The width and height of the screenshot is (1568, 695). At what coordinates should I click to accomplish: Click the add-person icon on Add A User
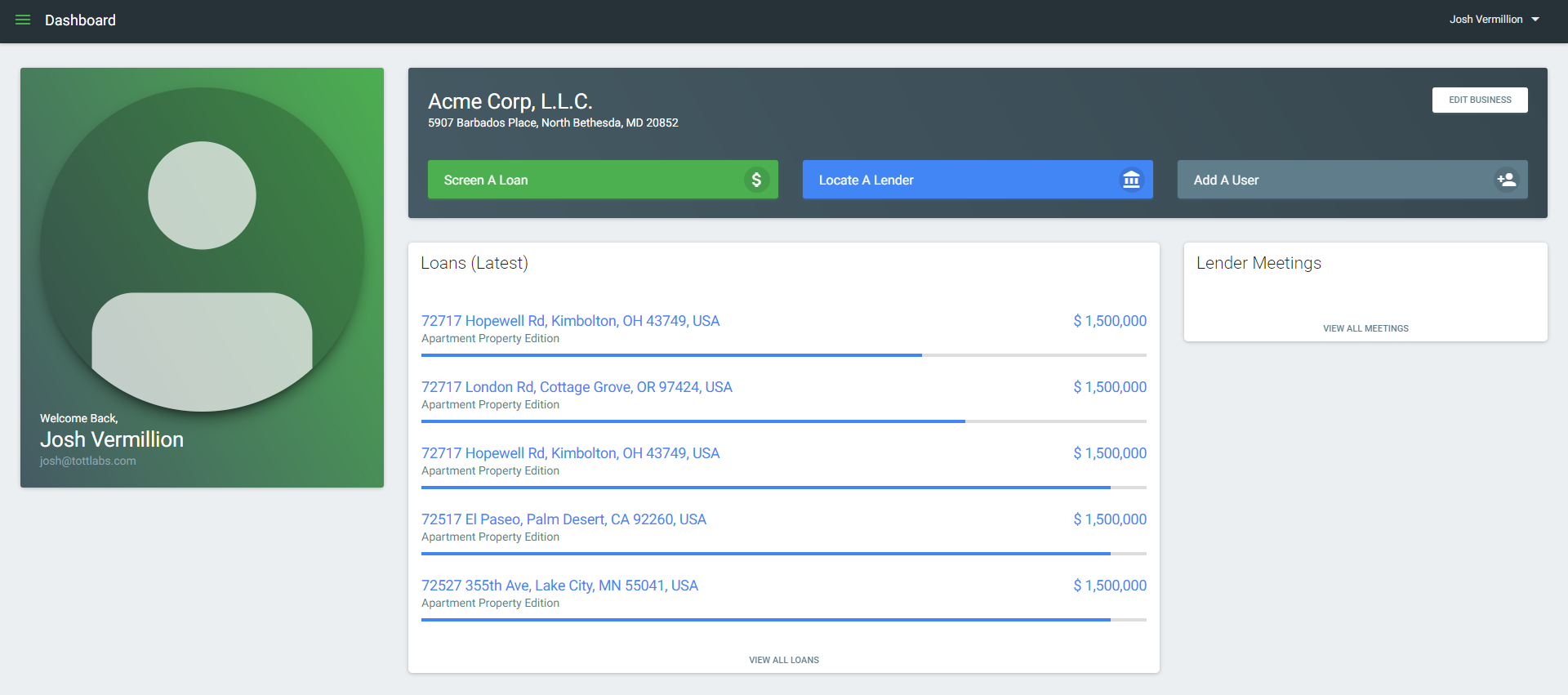tap(1506, 180)
